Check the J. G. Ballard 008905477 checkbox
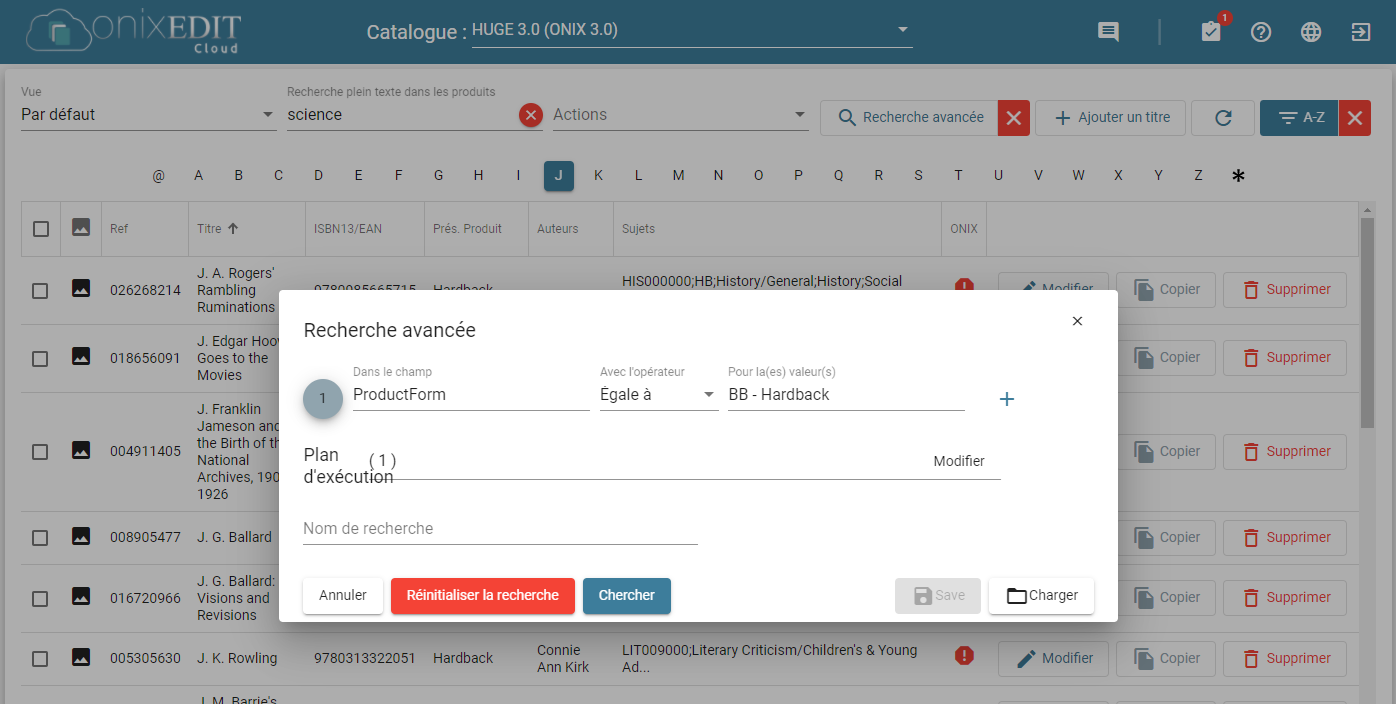This screenshot has height=704, width=1396. point(40,538)
